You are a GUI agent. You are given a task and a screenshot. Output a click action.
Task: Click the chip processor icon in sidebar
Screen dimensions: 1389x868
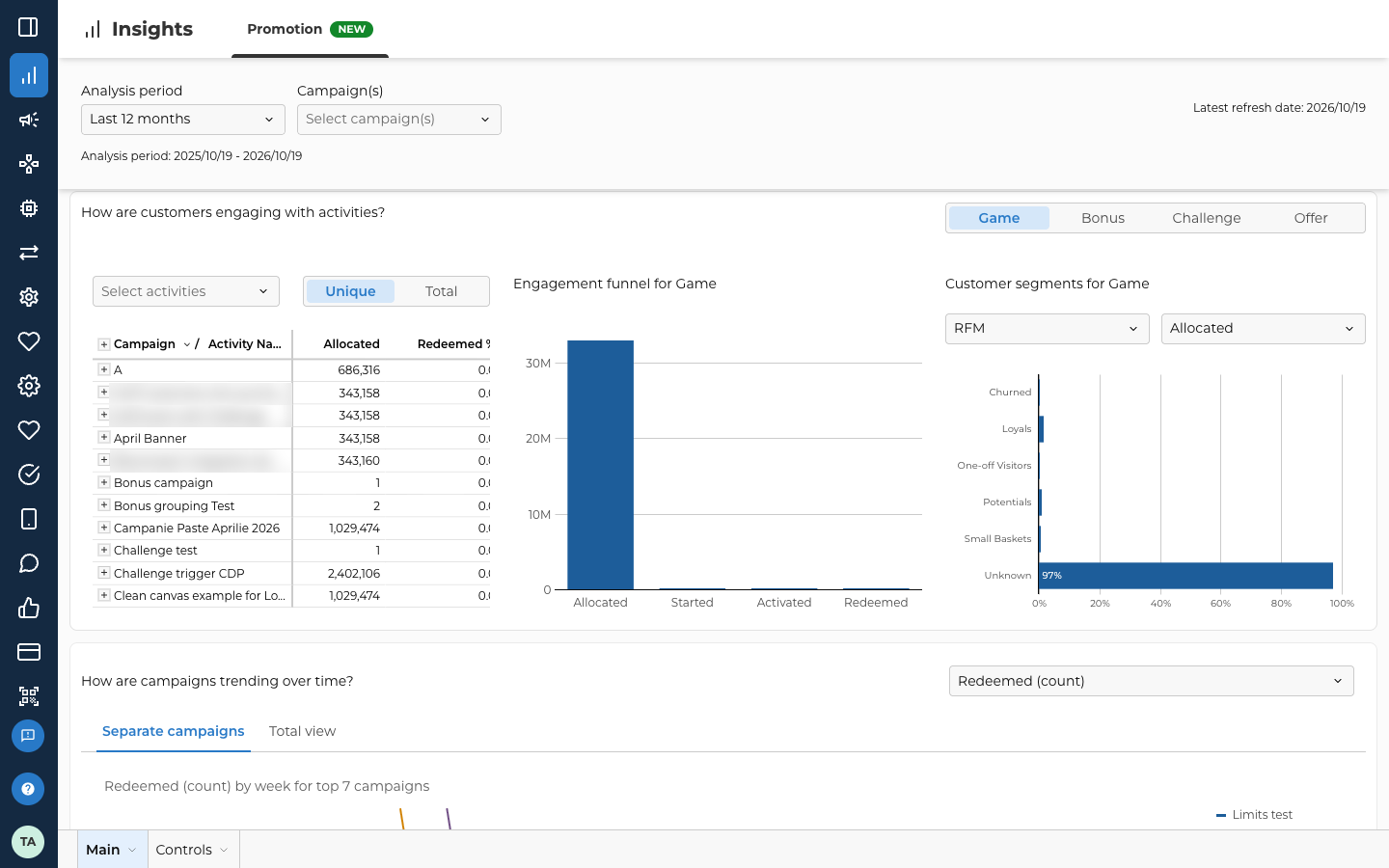pyautogui.click(x=29, y=208)
